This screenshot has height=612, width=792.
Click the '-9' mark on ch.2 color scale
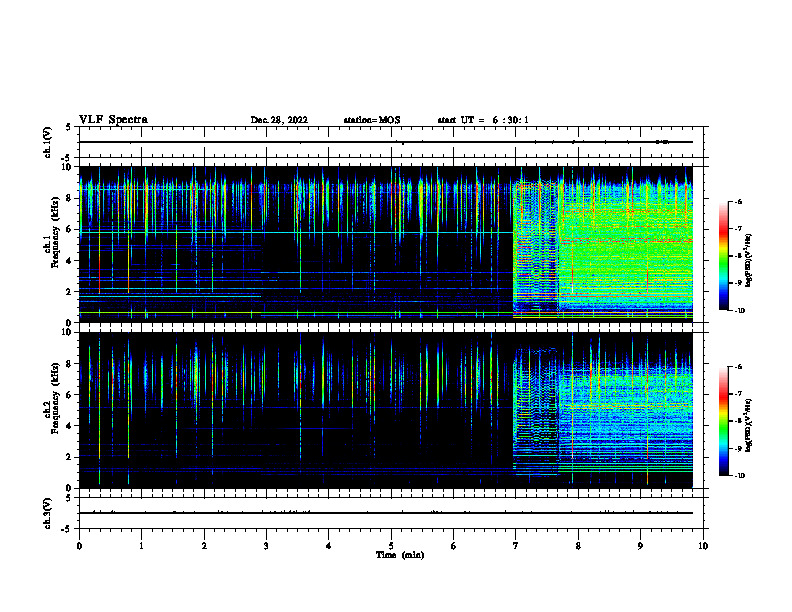[738, 448]
